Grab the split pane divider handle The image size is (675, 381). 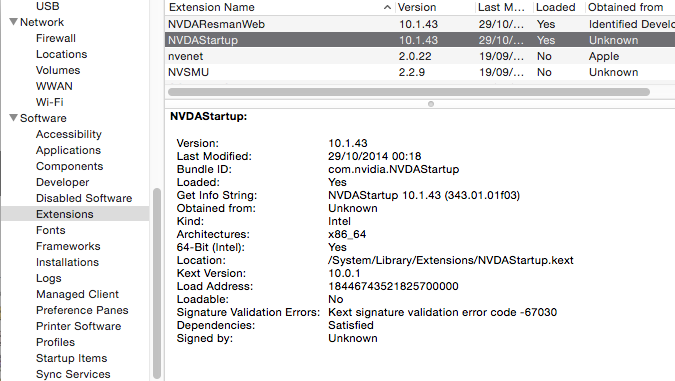[430, 104]
